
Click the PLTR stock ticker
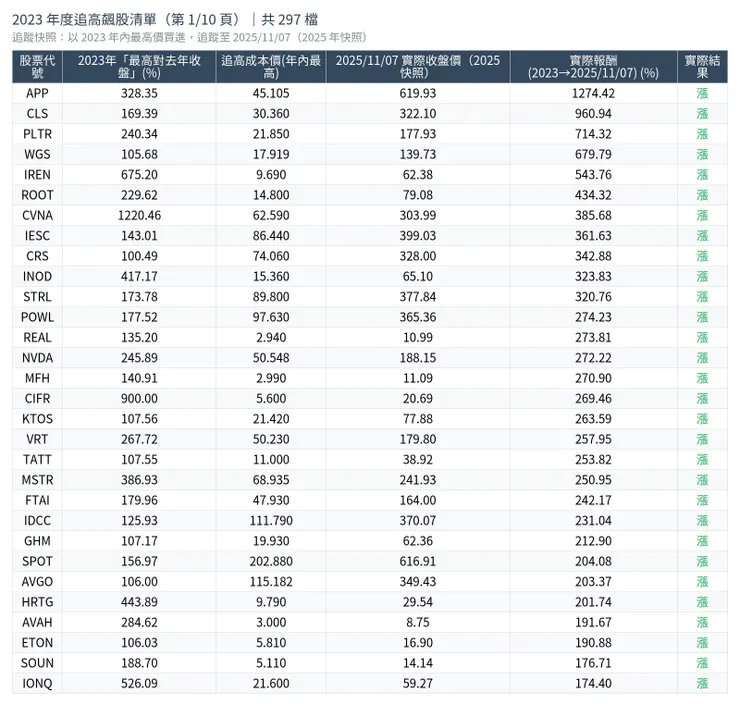click(x=37, y=134)
